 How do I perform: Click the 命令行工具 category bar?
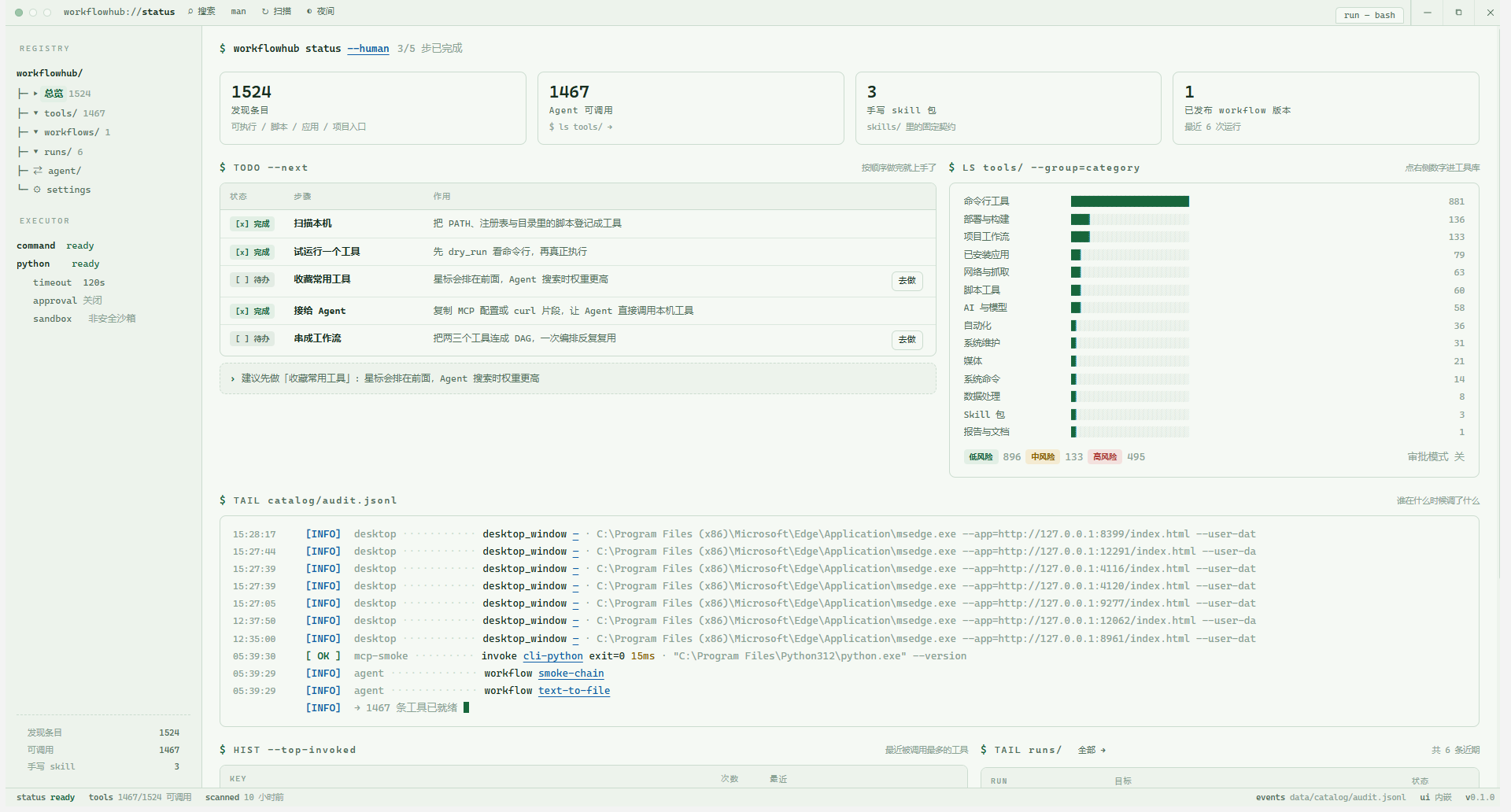tap(1129, 201)
